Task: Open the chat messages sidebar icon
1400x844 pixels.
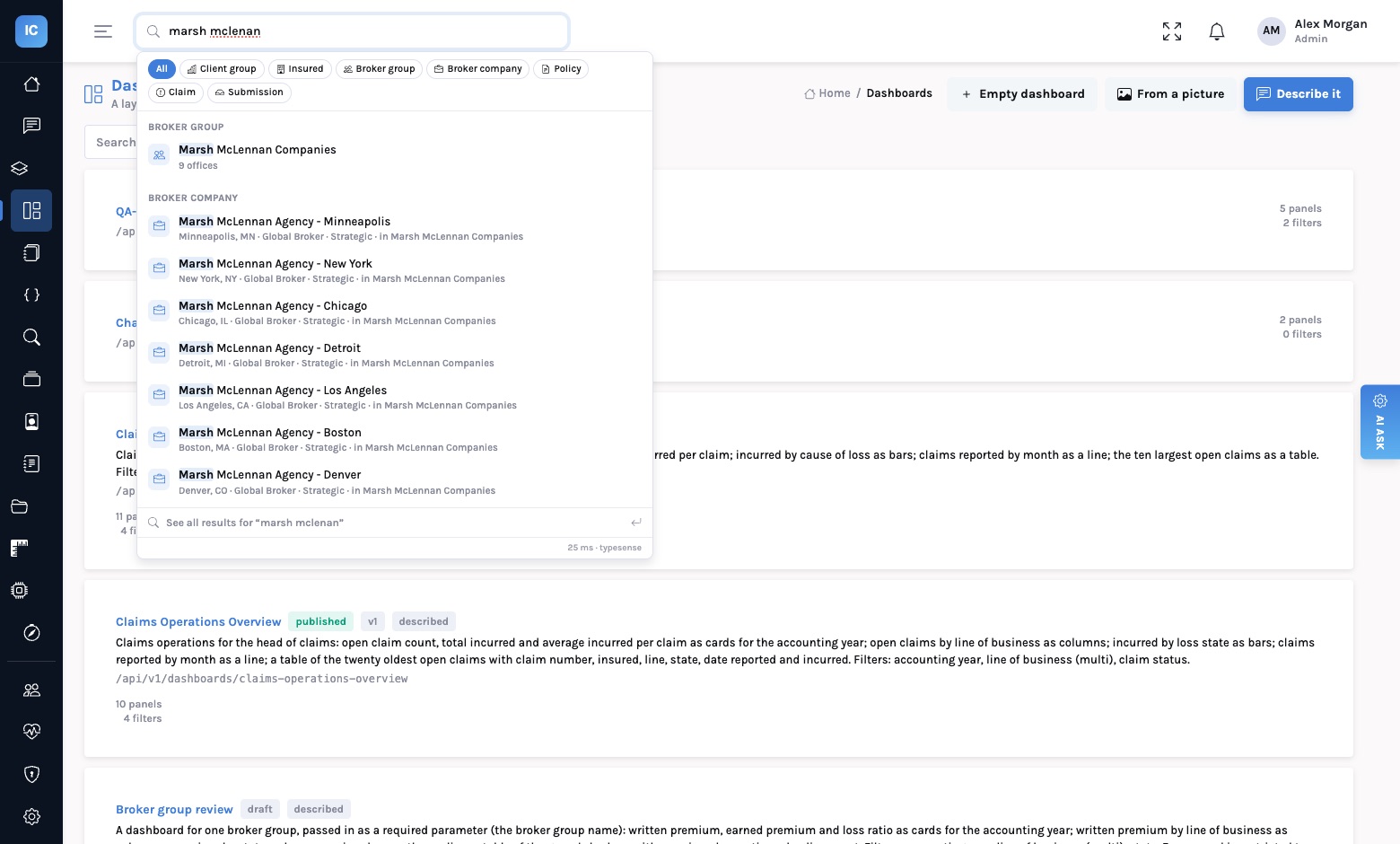Action: 31,126
